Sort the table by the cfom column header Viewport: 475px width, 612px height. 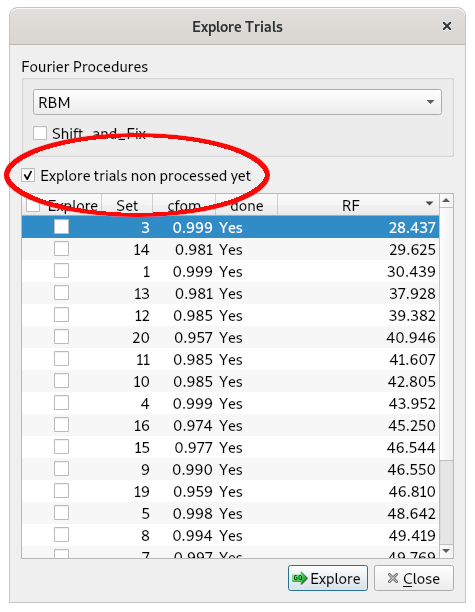184,205
